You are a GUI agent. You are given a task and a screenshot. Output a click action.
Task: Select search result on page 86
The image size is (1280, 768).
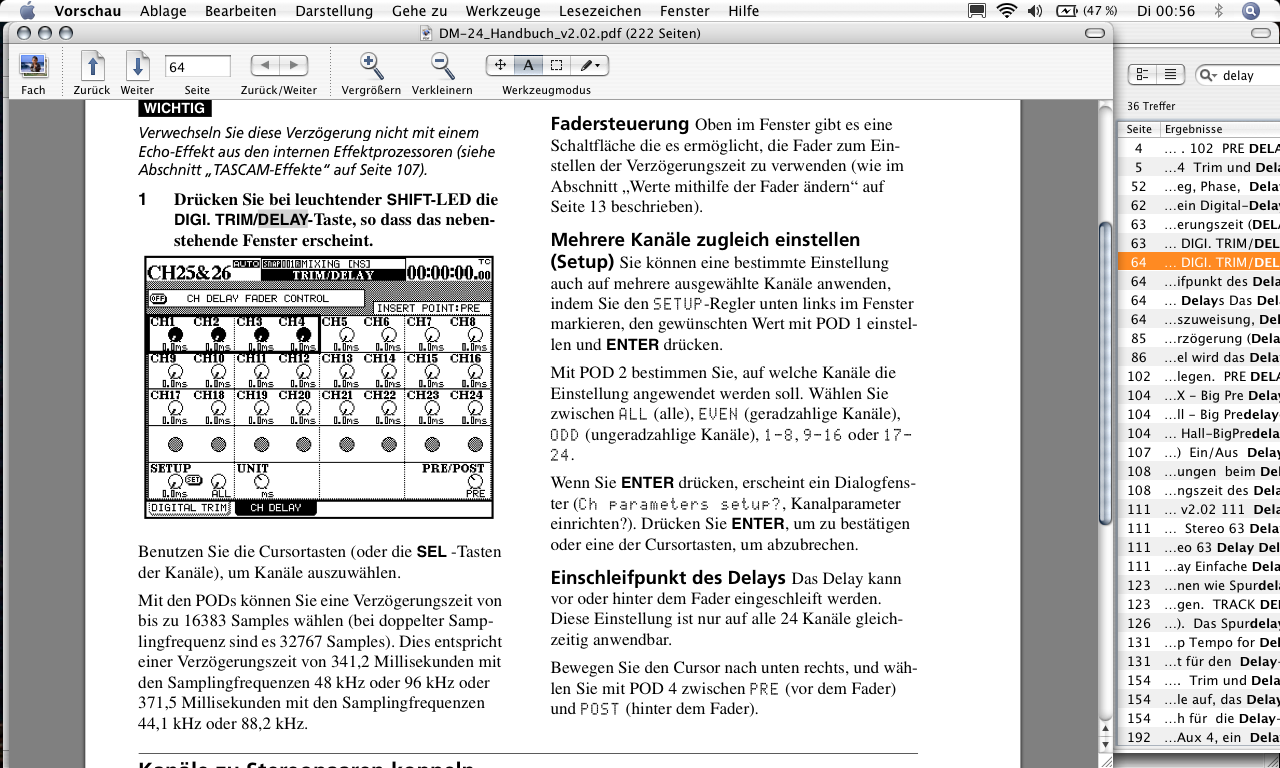point(1199,357)
